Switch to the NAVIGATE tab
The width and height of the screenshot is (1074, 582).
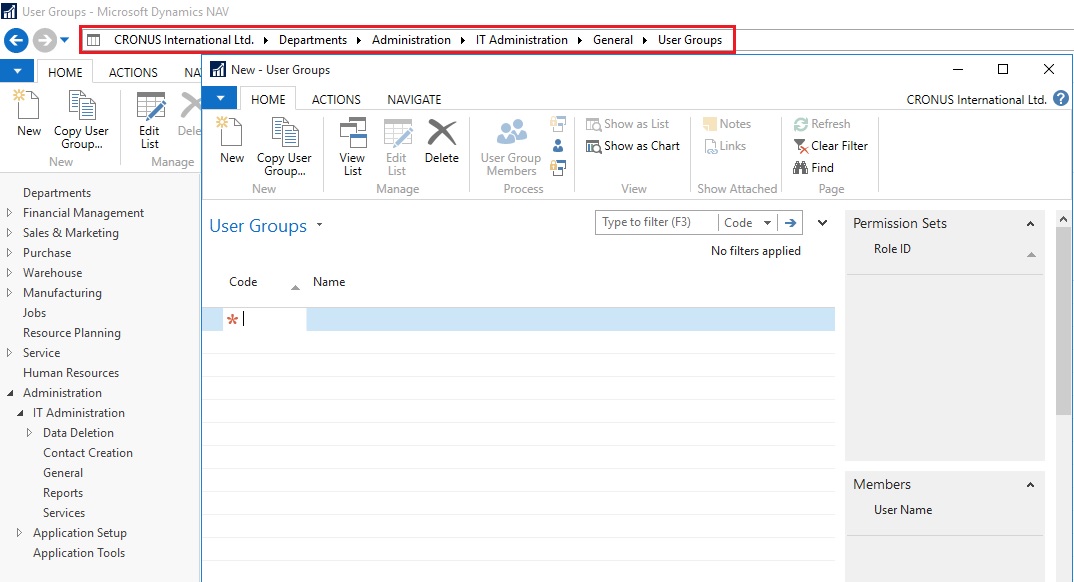point(414,99)
